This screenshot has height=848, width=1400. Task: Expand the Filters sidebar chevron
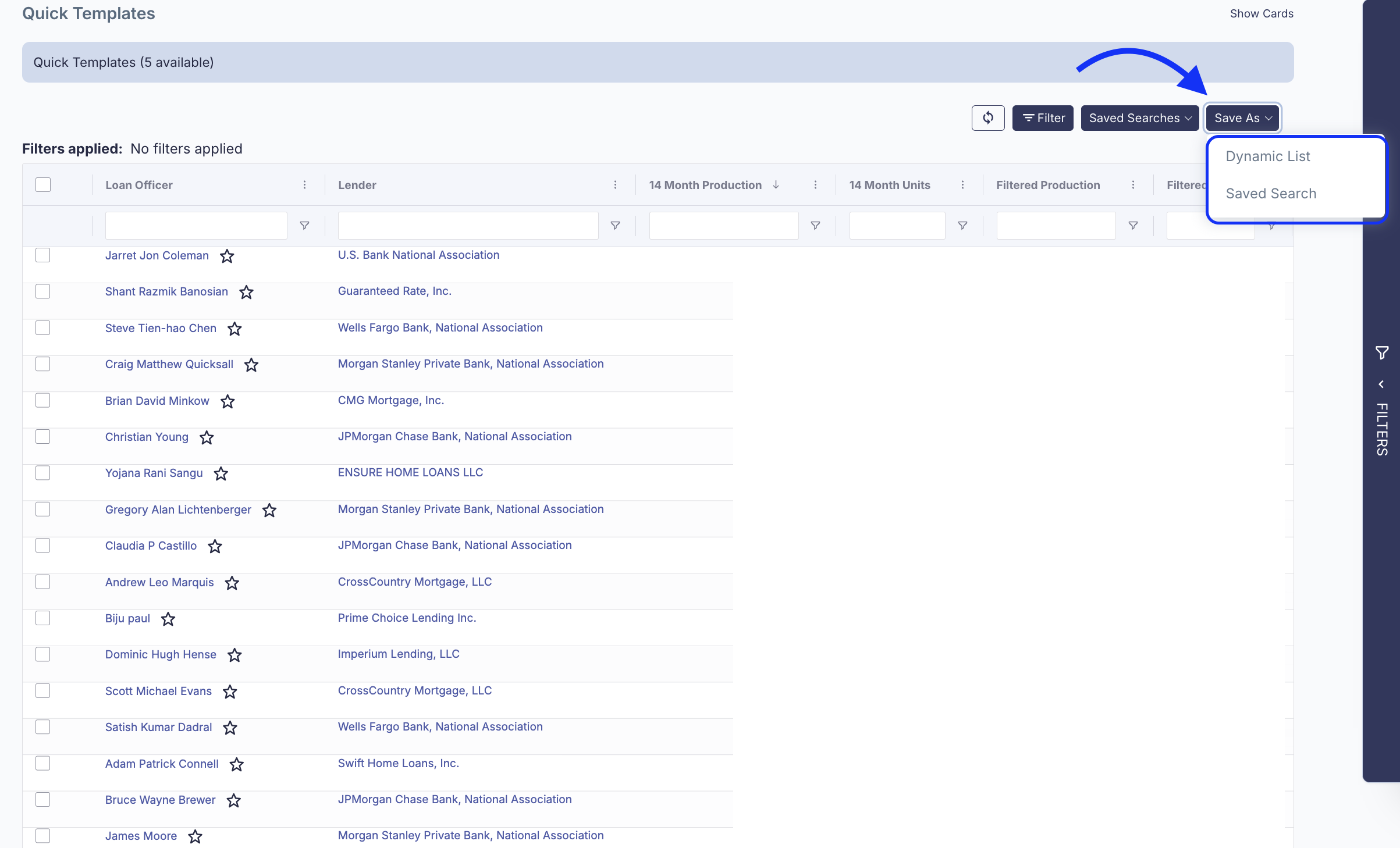click(x=1381, y=384)
